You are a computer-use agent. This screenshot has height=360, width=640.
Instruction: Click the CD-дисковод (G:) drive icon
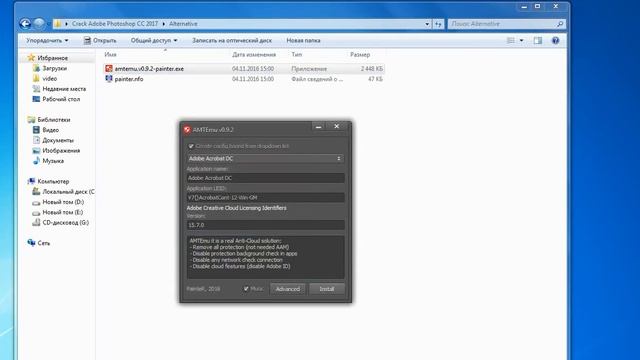36,222
